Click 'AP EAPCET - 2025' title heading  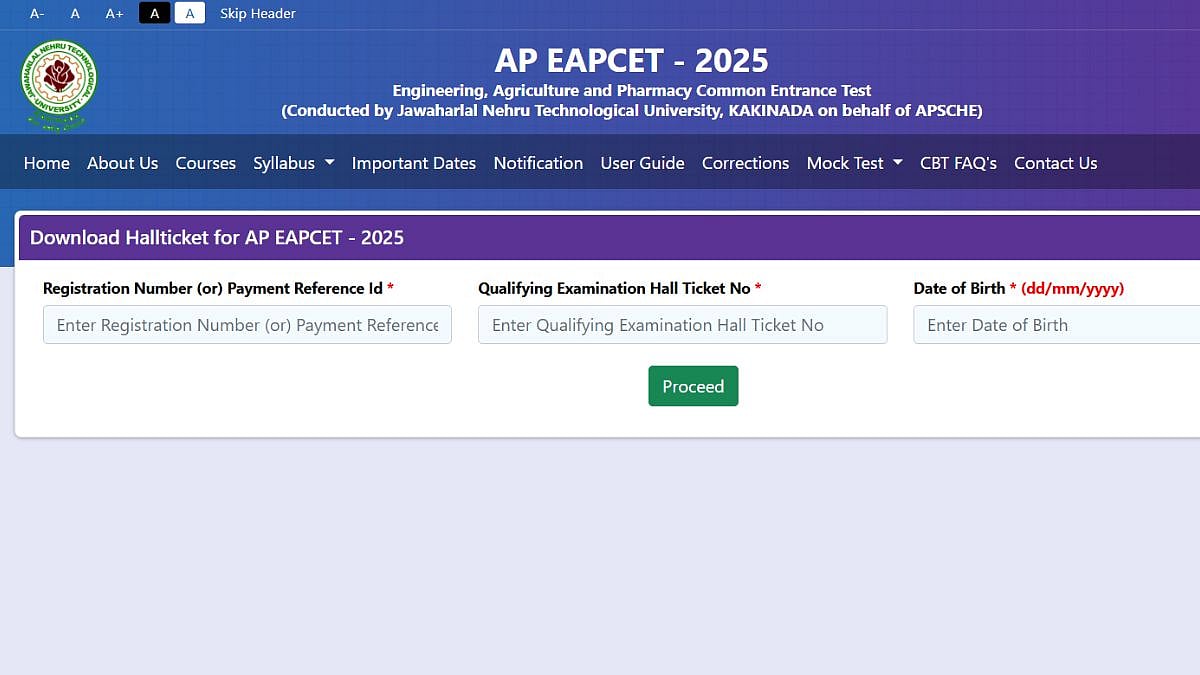[x=632, y=61]
